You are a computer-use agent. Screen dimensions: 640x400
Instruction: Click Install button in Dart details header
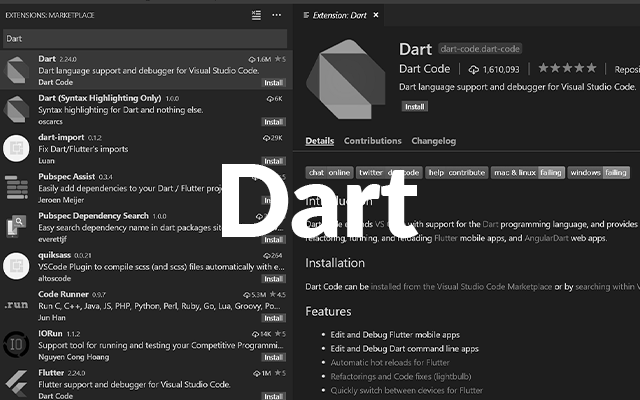(x=414, y=107)
